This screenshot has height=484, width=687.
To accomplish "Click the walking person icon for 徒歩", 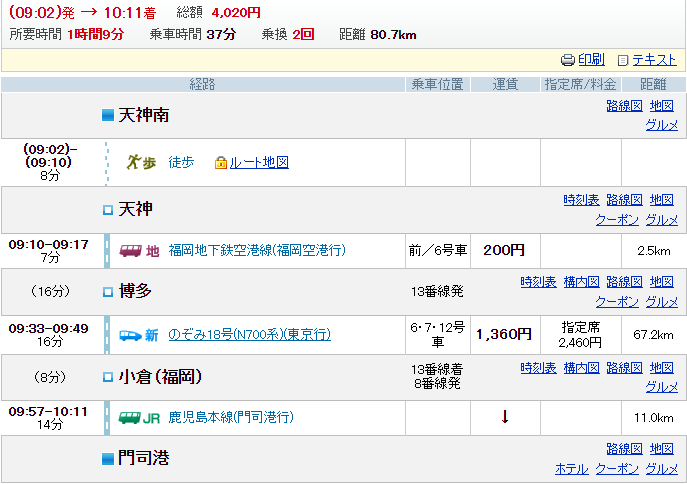I will pos(141,162).
